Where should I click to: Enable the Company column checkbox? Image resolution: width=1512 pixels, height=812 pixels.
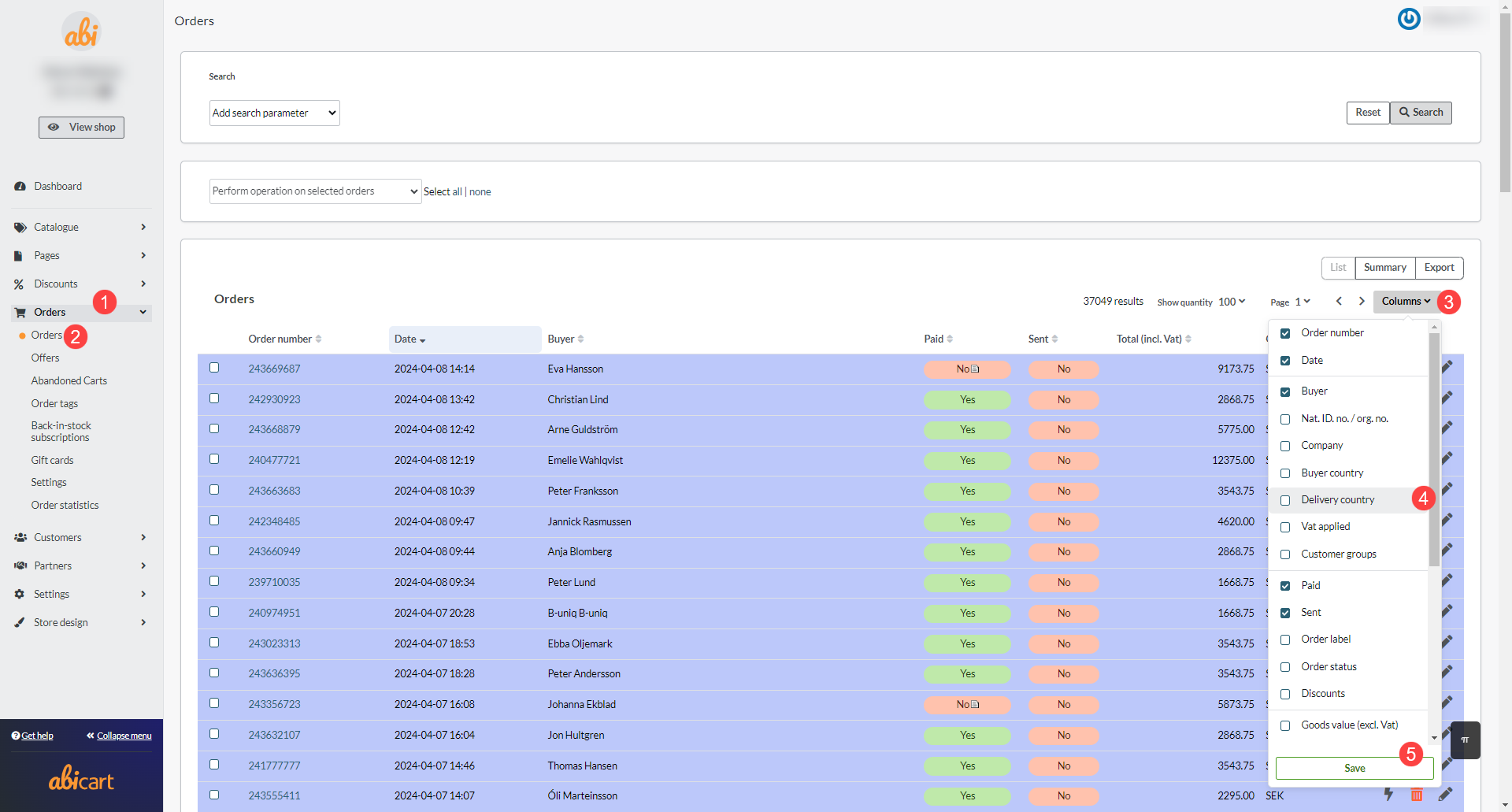1285,447
